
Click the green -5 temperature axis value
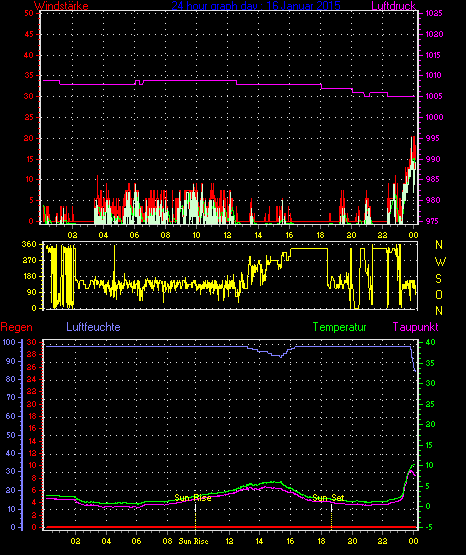[429, 527]
